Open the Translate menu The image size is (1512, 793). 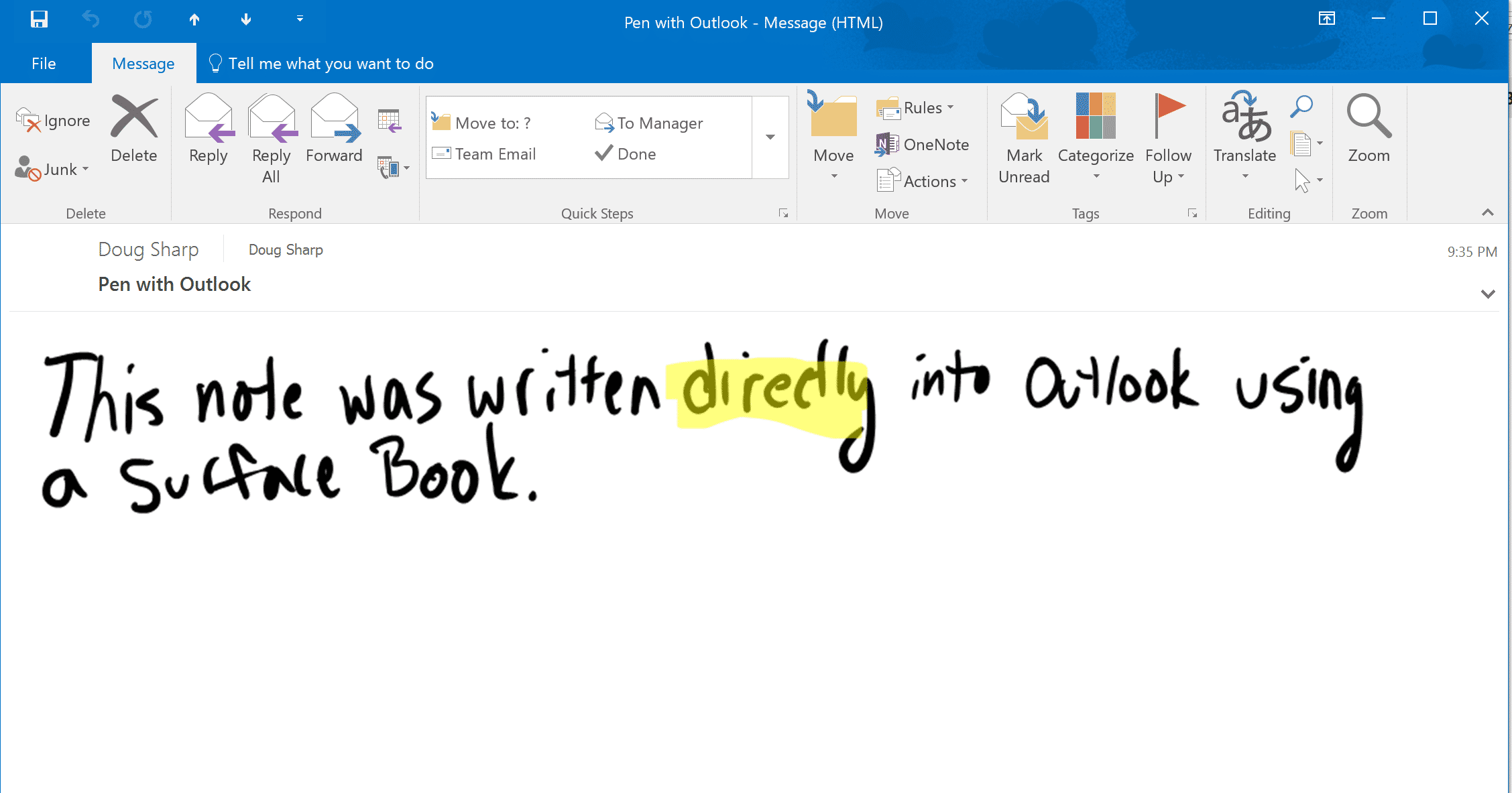(1244, 136)
